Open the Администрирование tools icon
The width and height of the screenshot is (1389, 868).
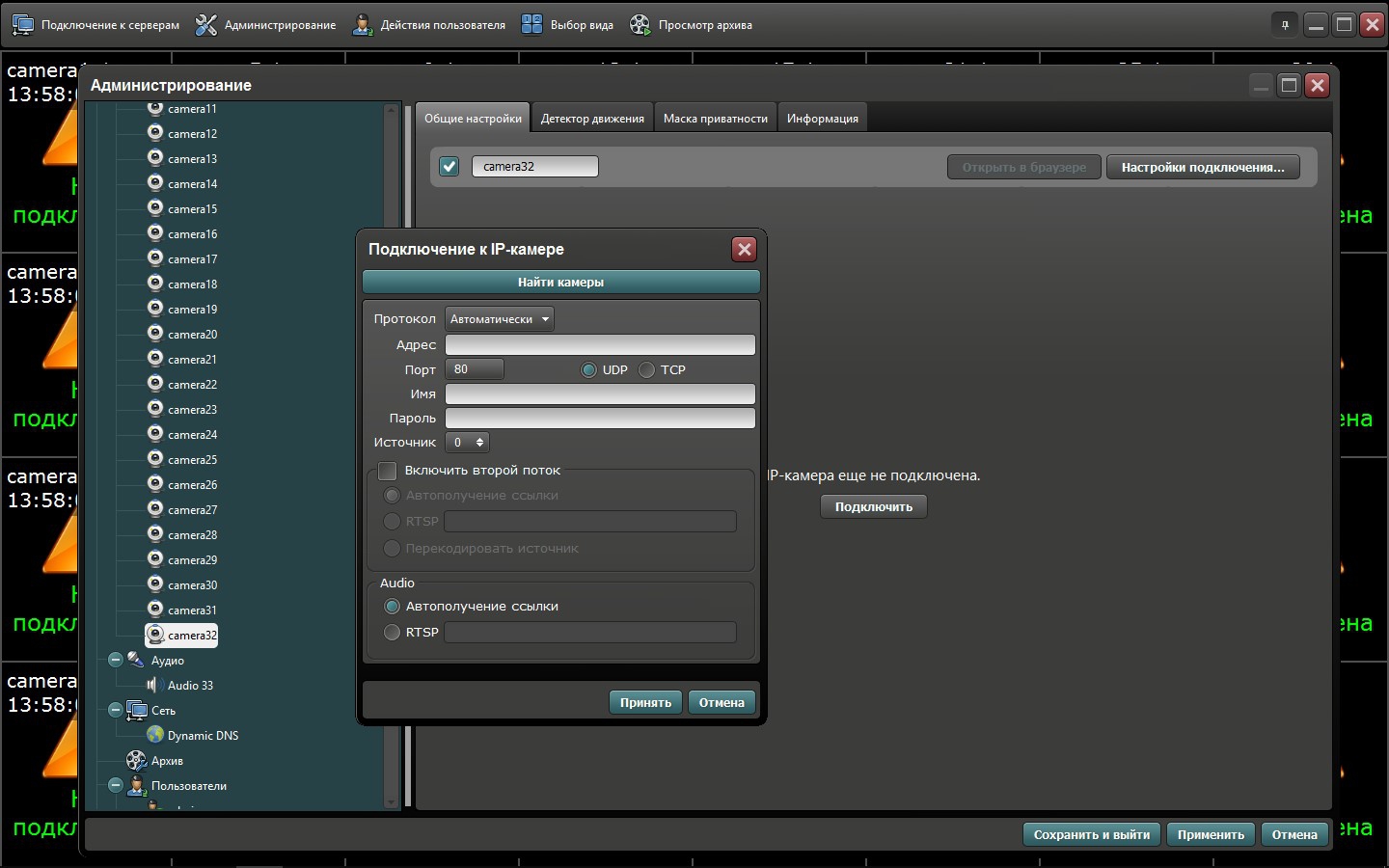tap(206, 25)
